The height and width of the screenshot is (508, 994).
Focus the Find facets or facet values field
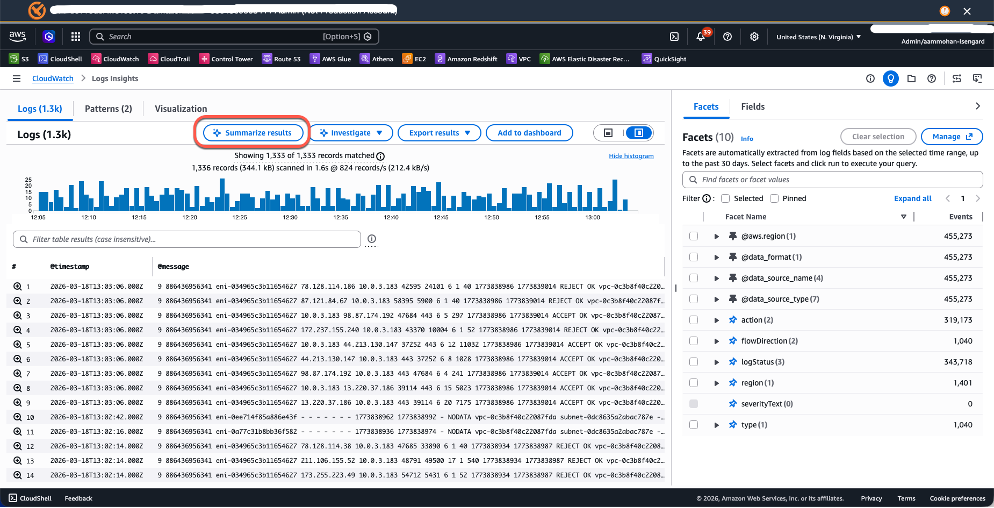(832, 179)
